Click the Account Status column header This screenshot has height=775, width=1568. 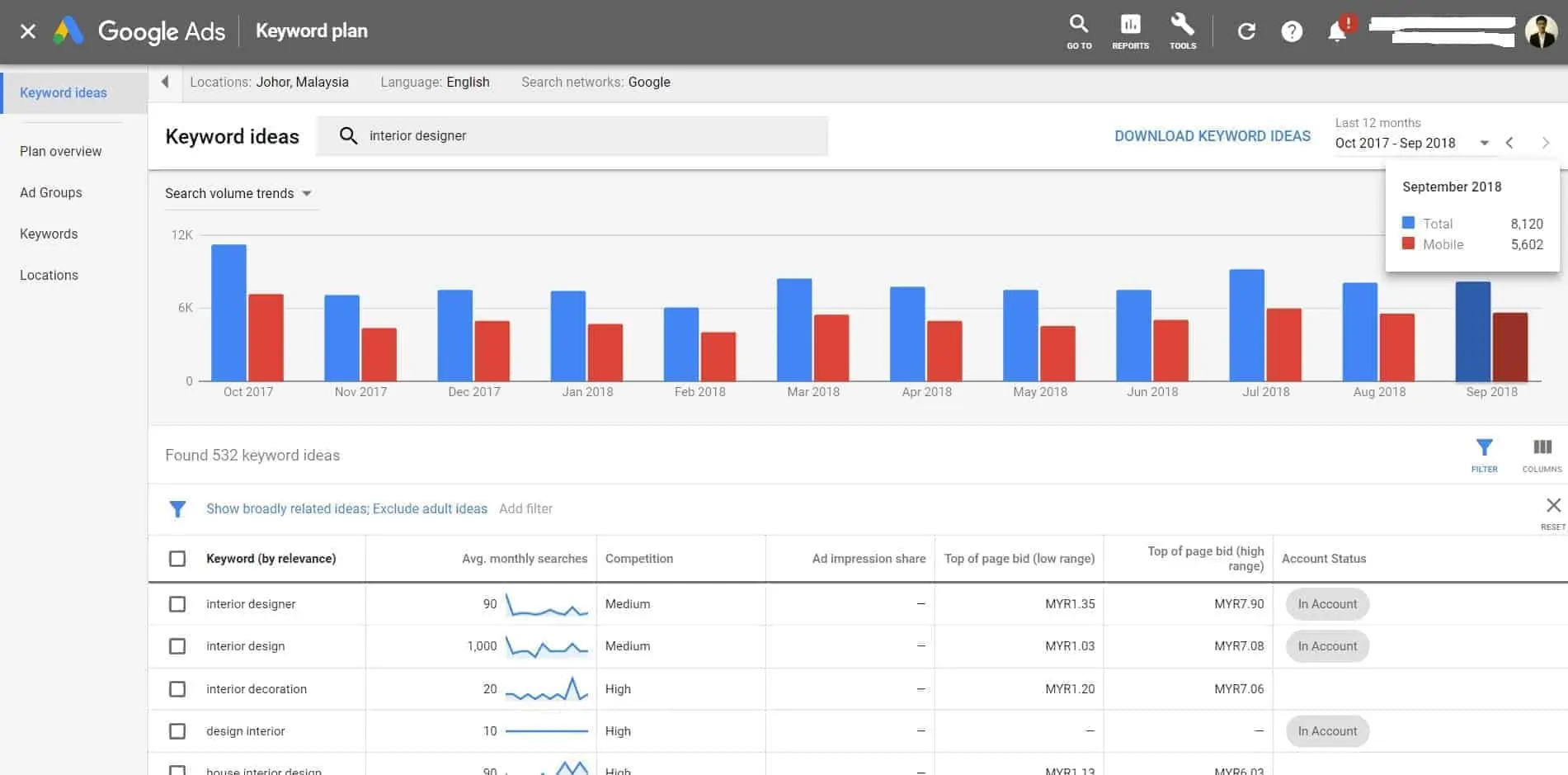pyautogui.click(x=1324, y=559)
